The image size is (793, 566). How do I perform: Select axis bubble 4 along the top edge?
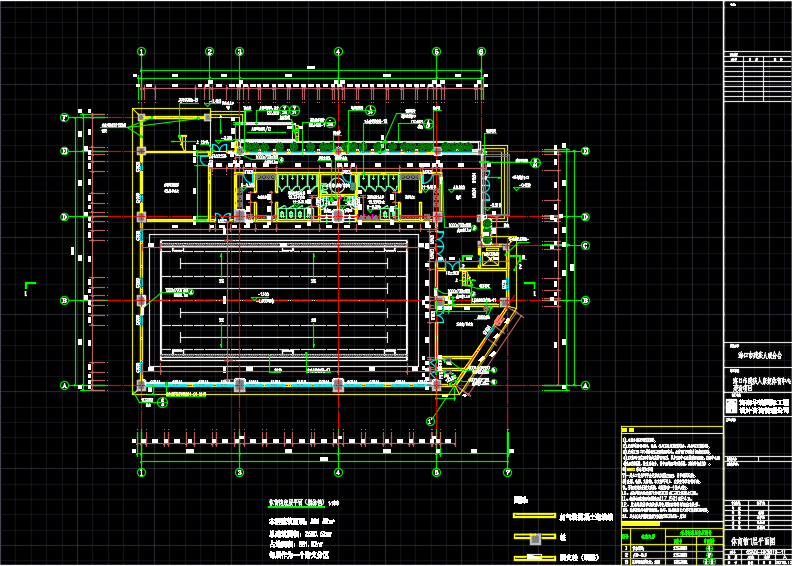click(338, 52)
